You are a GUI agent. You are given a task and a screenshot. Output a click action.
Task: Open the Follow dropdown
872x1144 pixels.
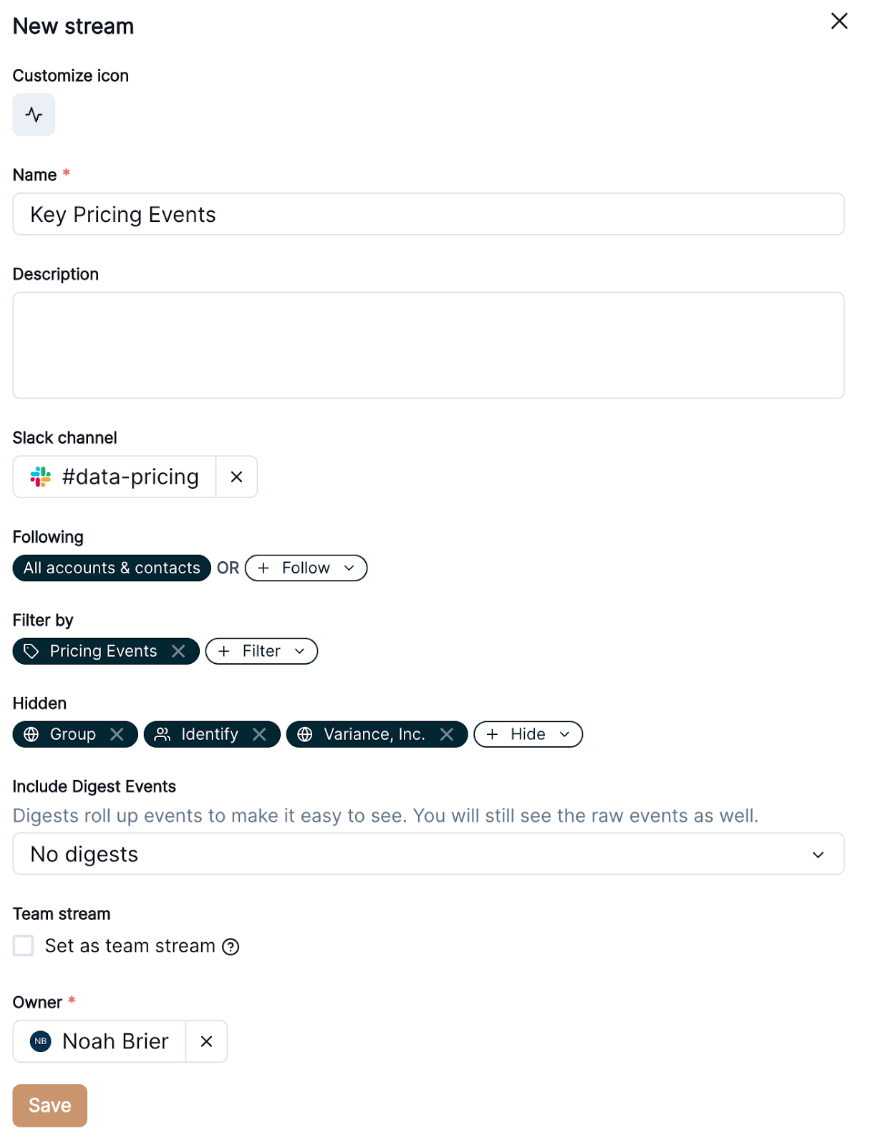pos(306,568)
